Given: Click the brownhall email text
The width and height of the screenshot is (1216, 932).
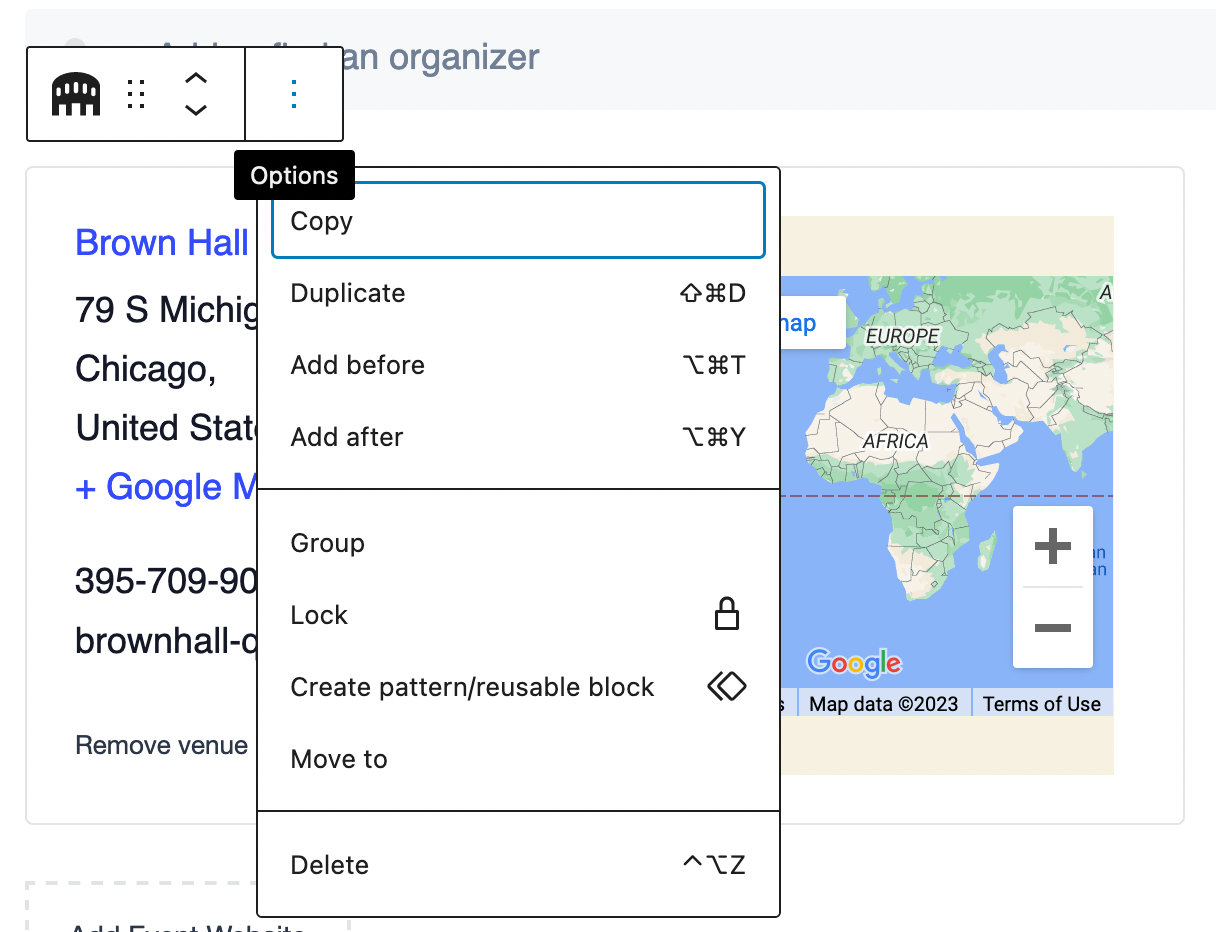Looking at the screenshot, I should point(166,641).
